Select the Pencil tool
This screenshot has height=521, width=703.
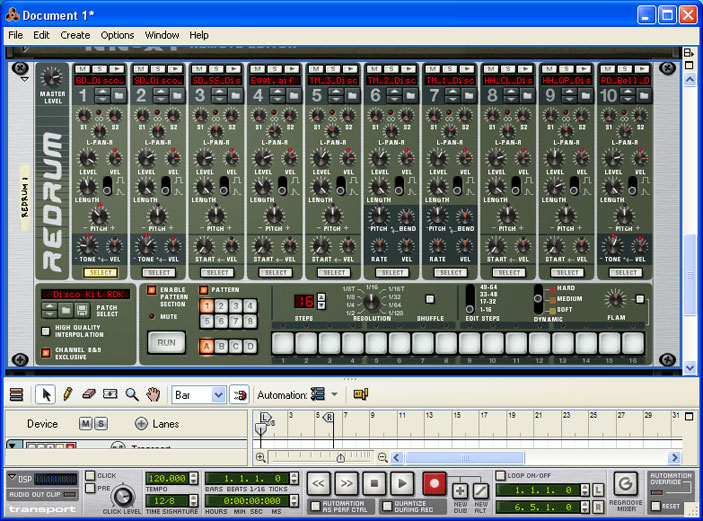67,395
